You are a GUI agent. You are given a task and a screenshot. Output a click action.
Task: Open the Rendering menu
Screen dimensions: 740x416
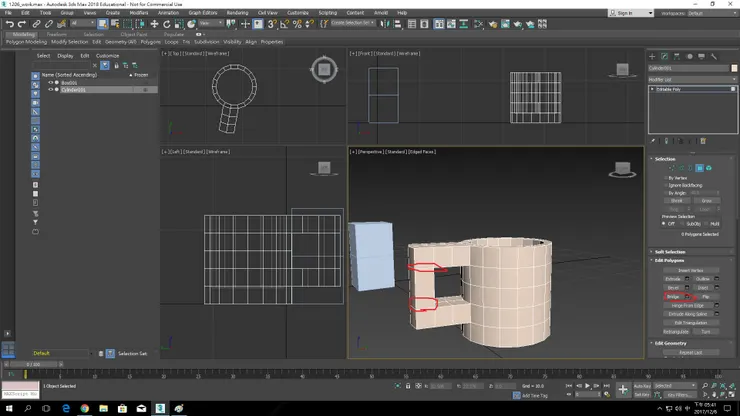point(237,13)
